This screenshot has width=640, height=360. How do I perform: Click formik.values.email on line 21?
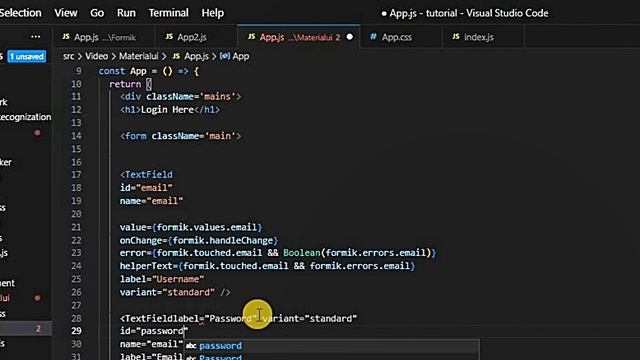[207, 227]
